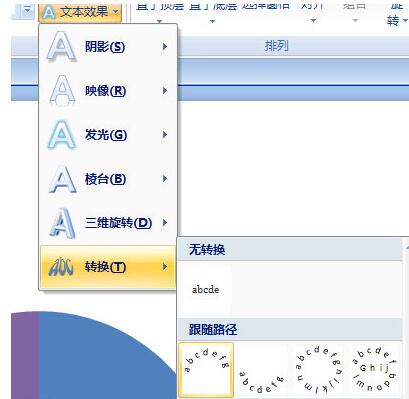409x399 pixels.
Task: Open the 棱台(B) bevel submenu
Action: tap(108, 179)
